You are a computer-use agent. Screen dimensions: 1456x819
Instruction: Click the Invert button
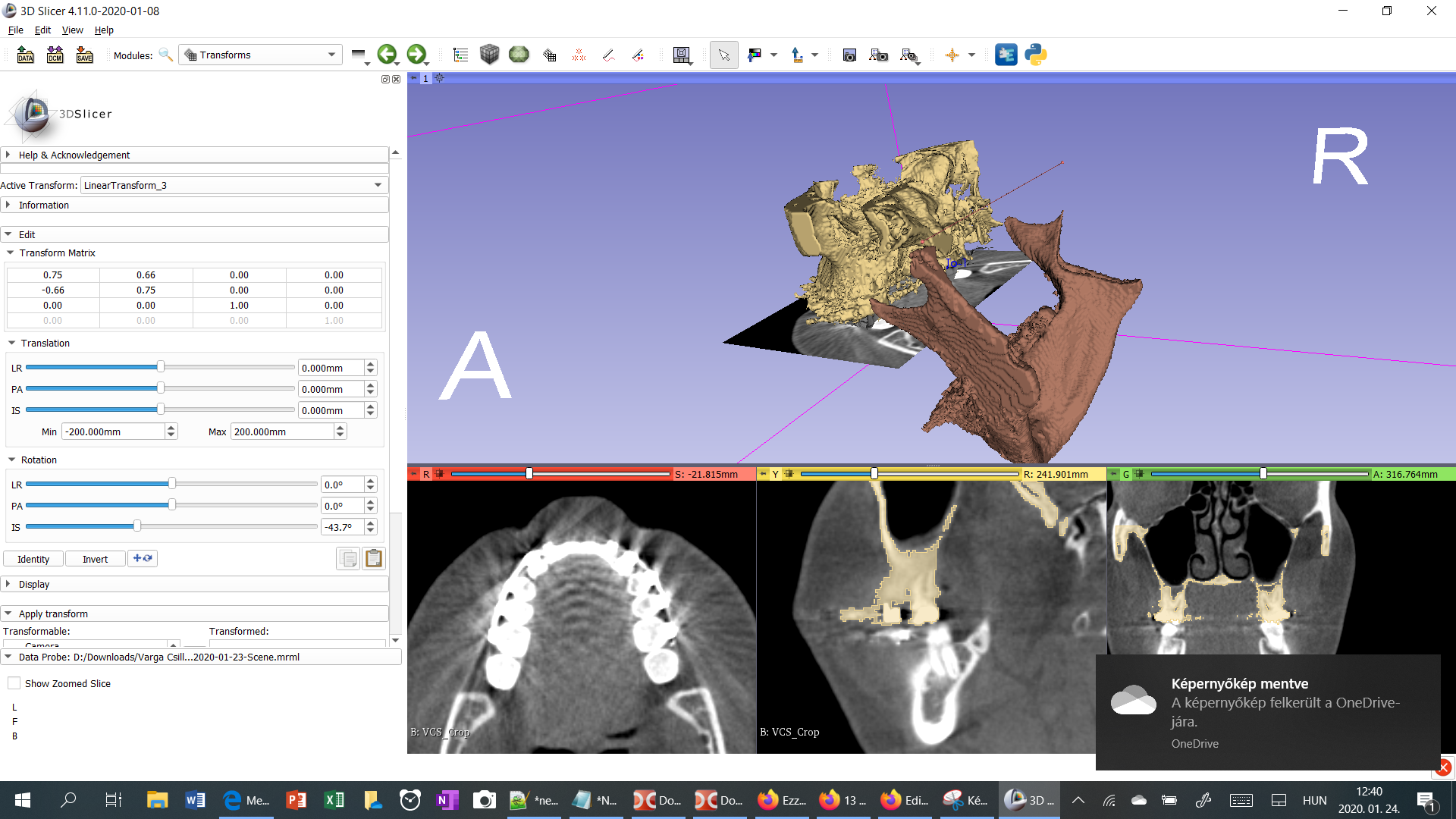tap(95, 559)
